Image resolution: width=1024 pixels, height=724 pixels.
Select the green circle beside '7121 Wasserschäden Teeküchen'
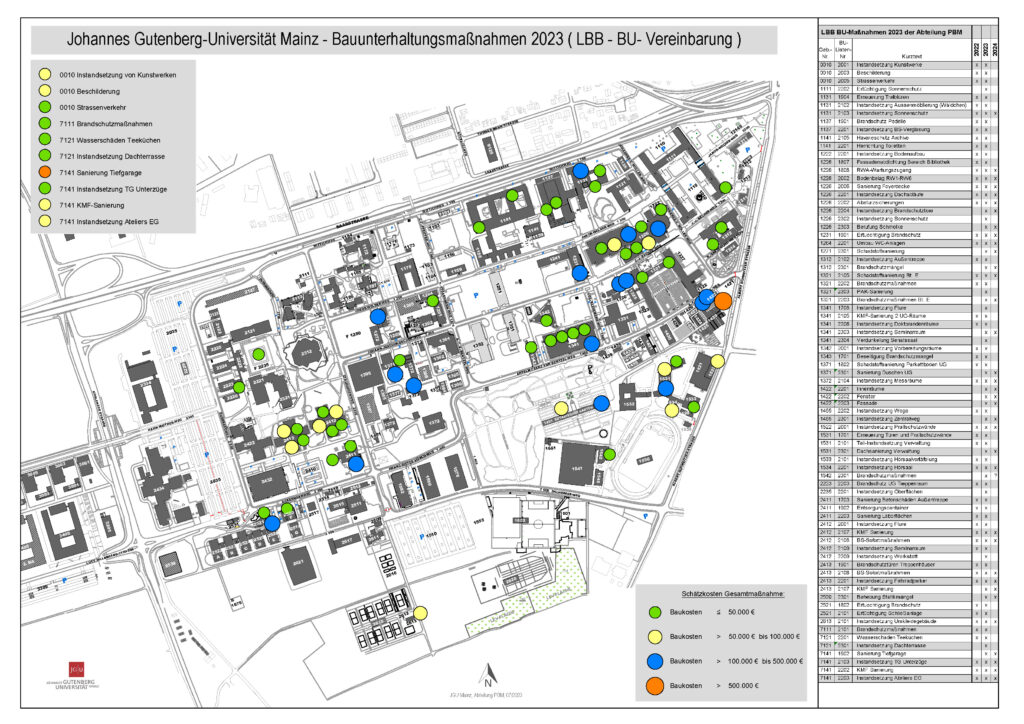click(x=44, y=140)
